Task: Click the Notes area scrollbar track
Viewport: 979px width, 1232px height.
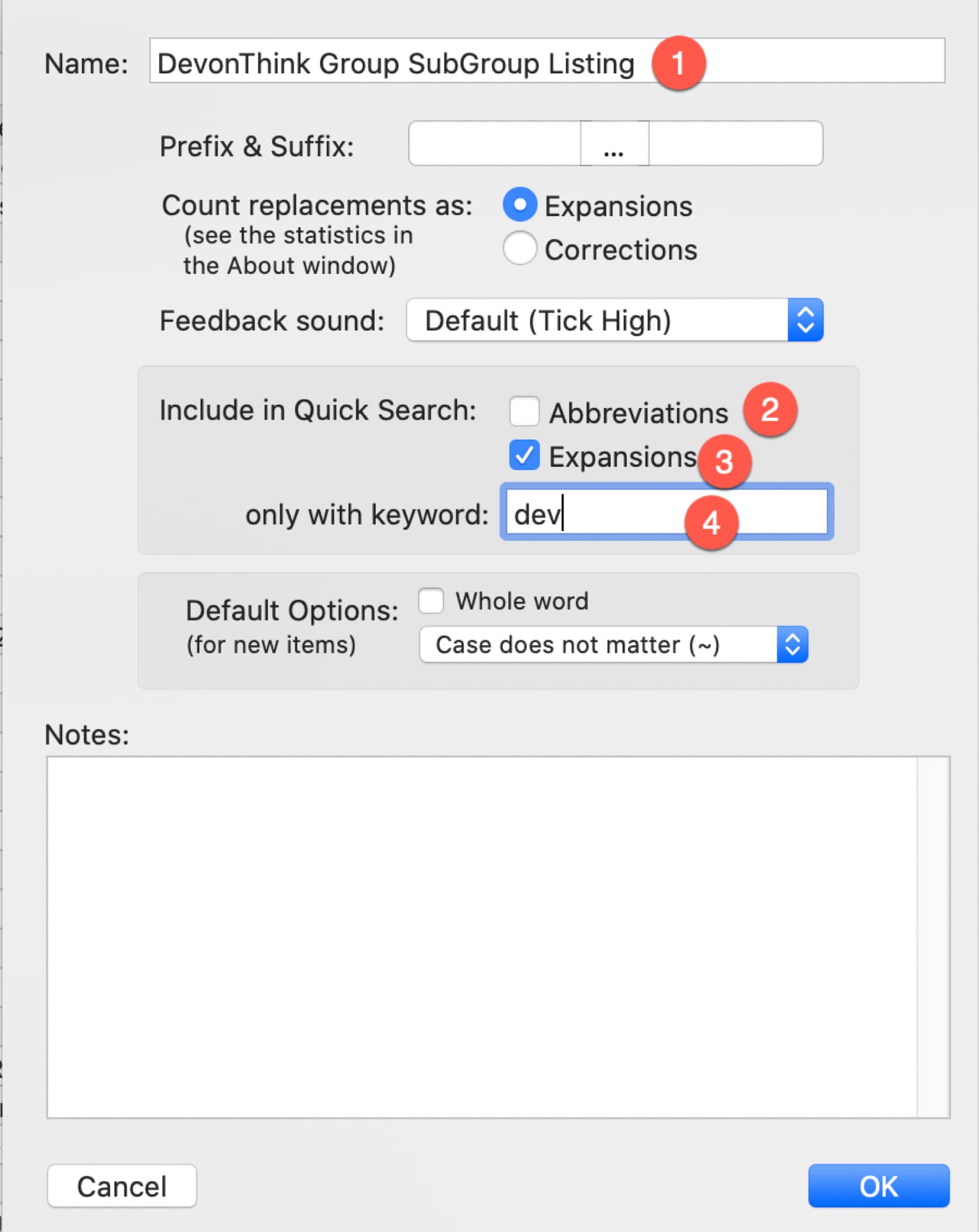Action: coord(933,936)
